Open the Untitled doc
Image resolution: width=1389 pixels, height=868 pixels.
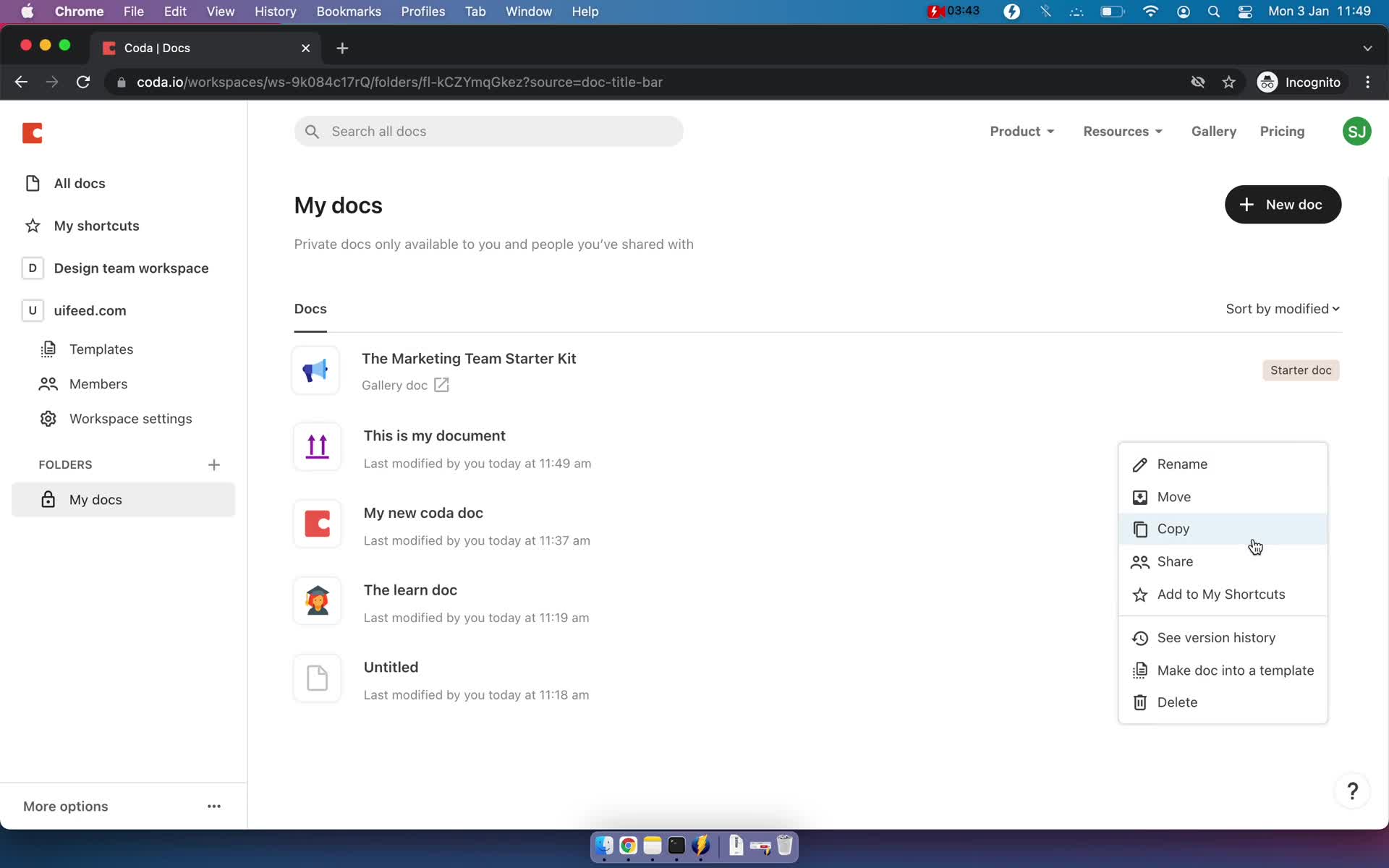pyautogui.click(x=391, y=668)
